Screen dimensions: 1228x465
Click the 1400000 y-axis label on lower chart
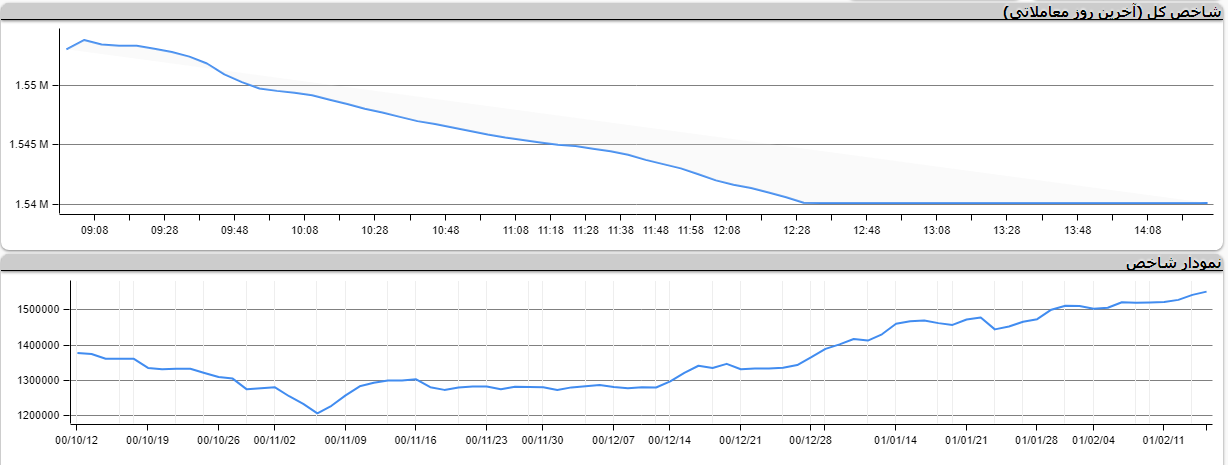pyautogui.click(x=40, y=346)
